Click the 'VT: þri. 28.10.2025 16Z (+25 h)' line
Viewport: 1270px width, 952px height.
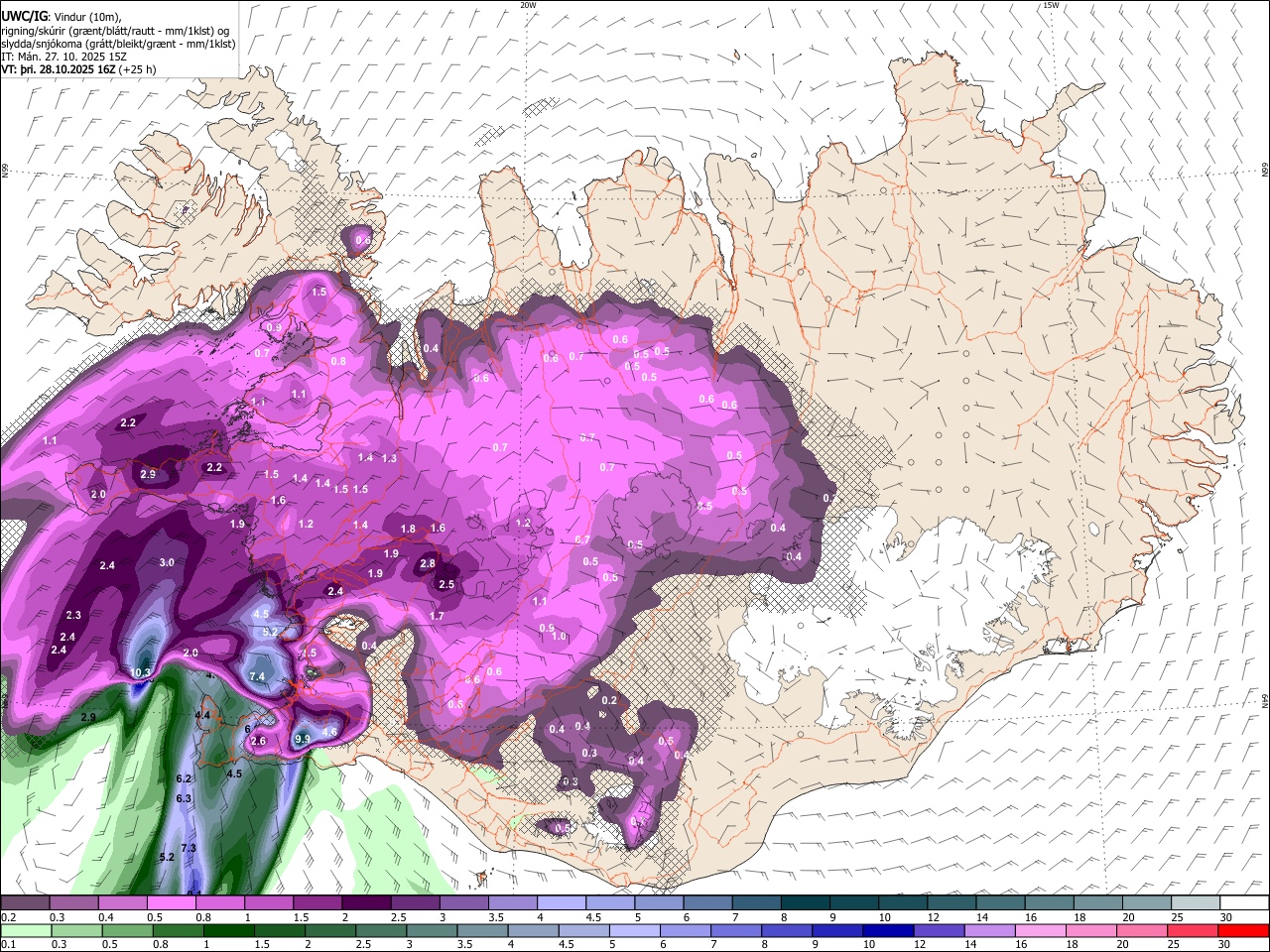pyautogui.click(x=78, y=70)
